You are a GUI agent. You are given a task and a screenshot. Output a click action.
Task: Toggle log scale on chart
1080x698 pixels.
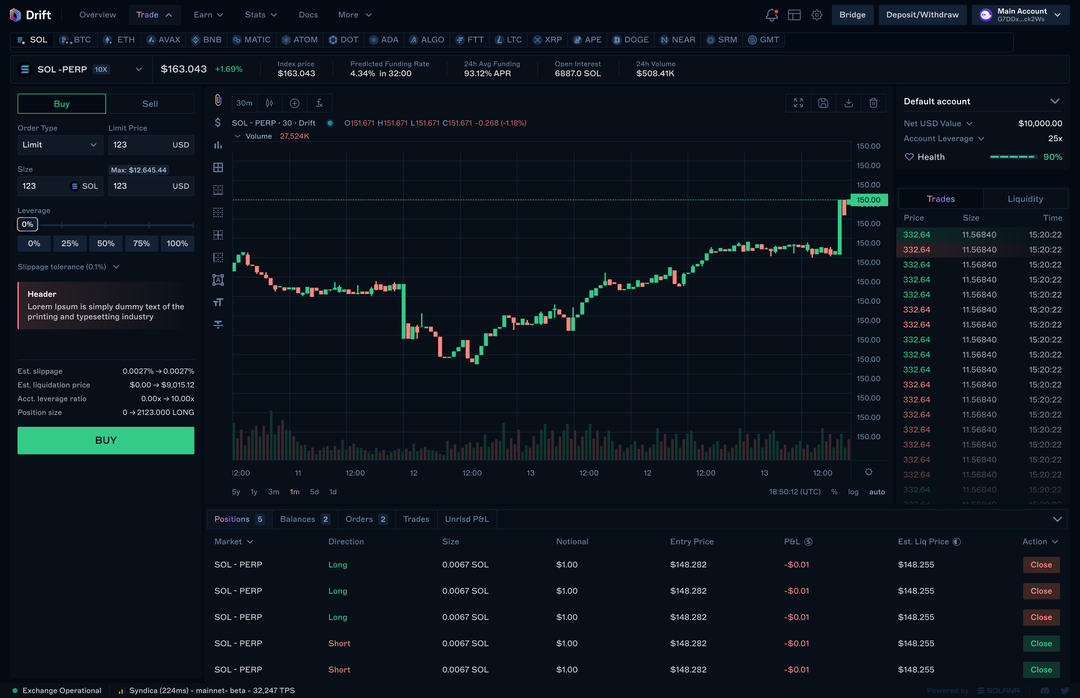(x=853, y=492)
